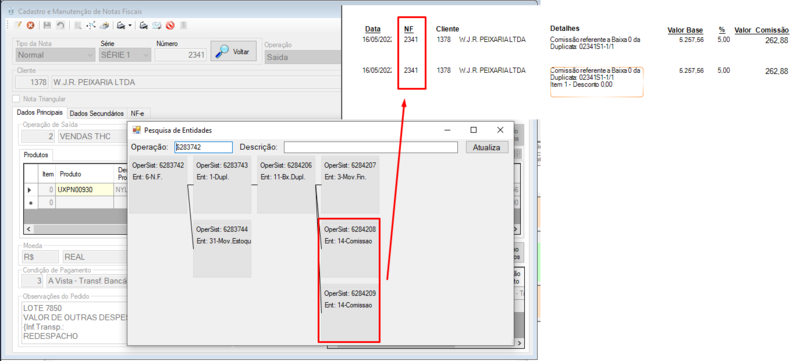This screenshot has height=361, width=800.
Task: Select the entity box OperSist 6283742
Action: (158, 185)
